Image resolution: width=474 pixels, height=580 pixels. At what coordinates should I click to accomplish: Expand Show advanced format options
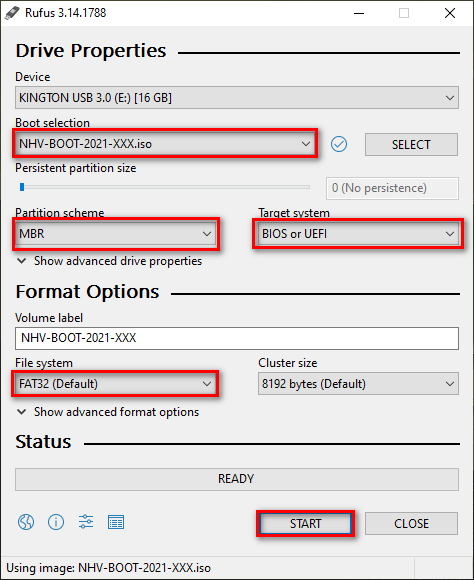(108, 412)
